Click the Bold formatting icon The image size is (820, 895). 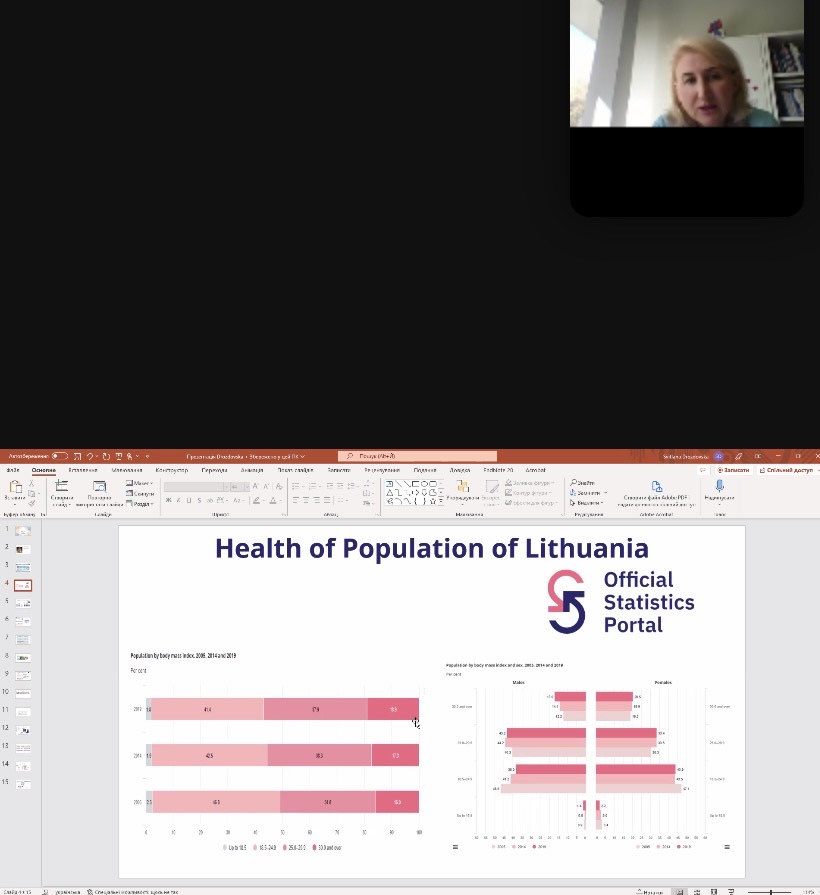click(169, 500)
